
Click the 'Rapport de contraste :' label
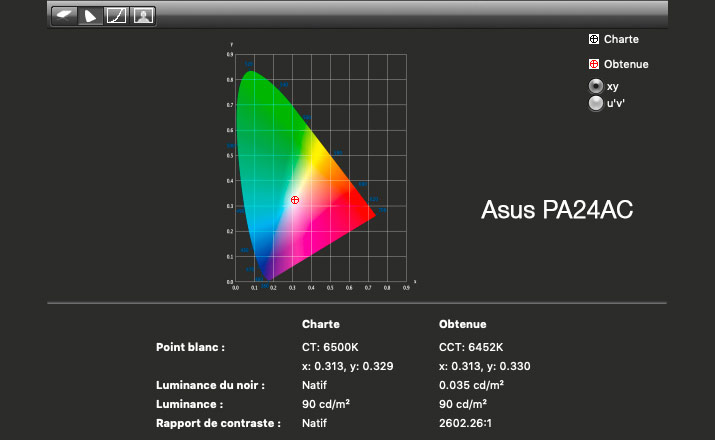click(x=218, y=423)
